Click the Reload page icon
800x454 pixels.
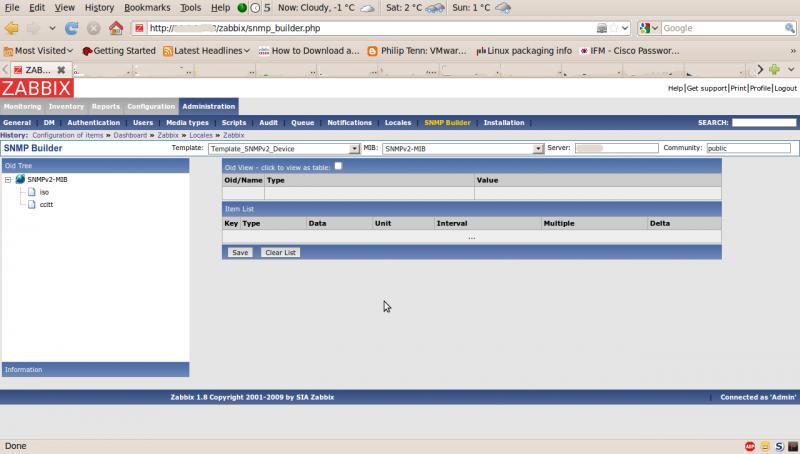point(71,28)
